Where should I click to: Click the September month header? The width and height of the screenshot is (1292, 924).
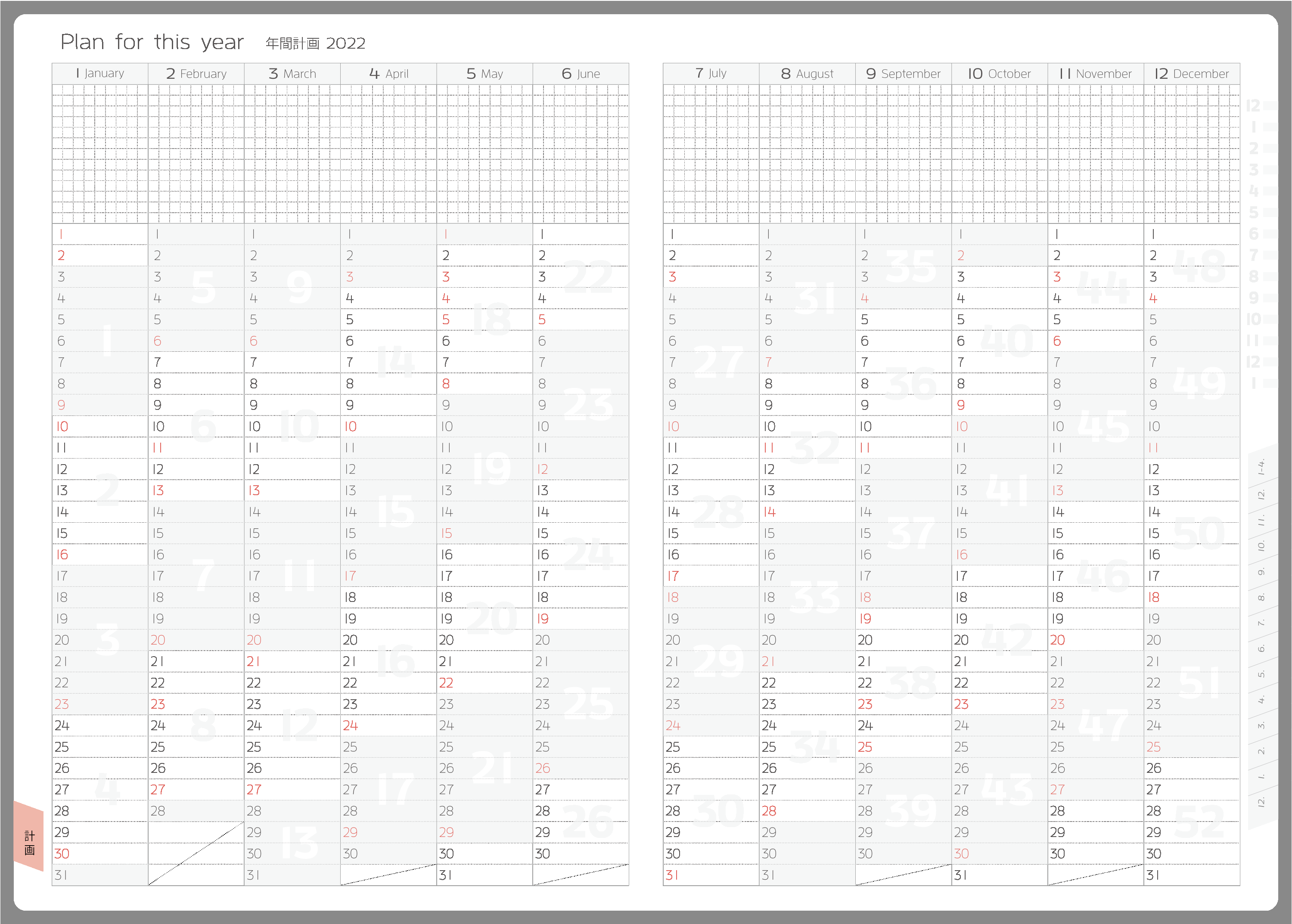pyautogui.click(x=903, y=73)
